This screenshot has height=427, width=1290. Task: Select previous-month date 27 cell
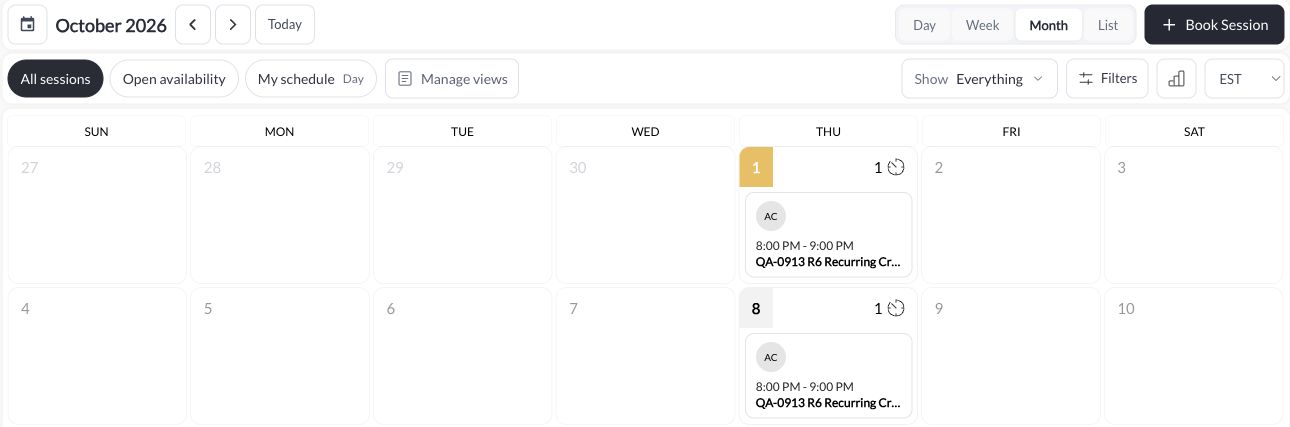pyautogui.click(x=97, y=215)
